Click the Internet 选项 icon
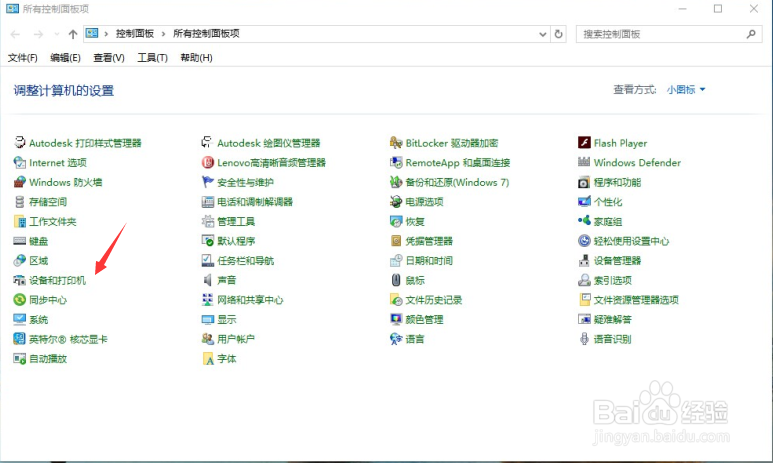This screenshot has width=773, height=463. pos(20,163)
